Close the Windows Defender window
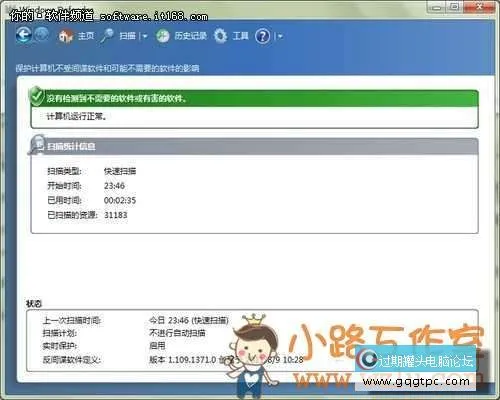This screenshot has height=400, width=500. point(479,7)
